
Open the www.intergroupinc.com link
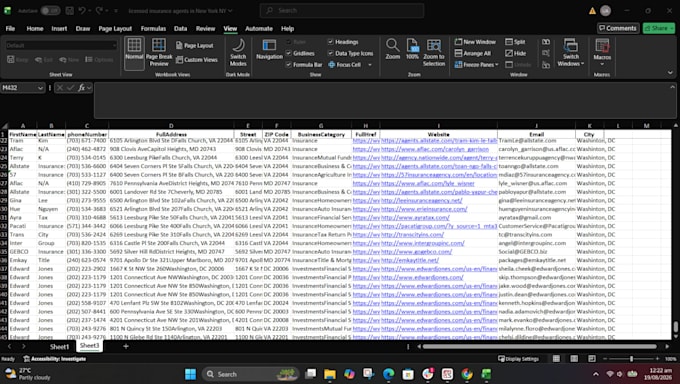tap(422, 243)
